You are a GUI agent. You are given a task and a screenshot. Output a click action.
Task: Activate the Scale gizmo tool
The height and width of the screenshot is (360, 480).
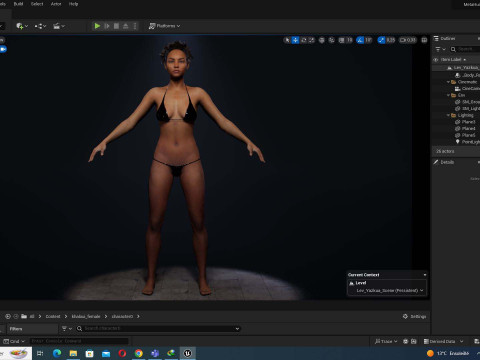point(312,40)
